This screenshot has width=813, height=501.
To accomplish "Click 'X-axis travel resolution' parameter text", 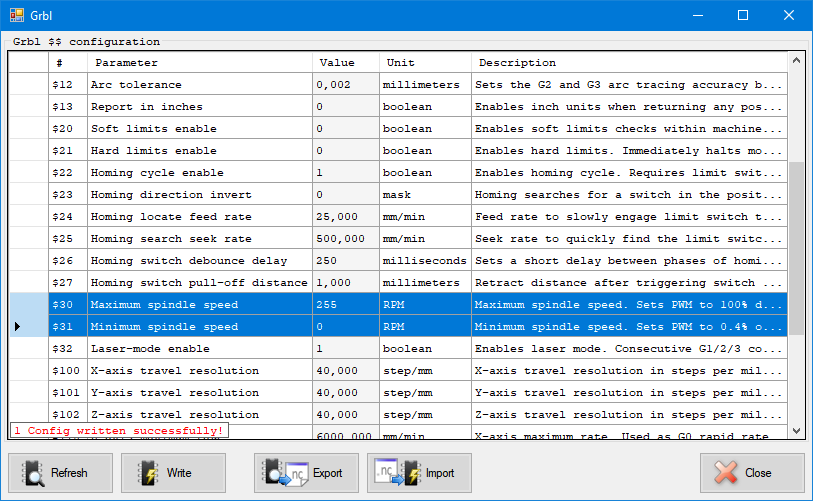I will pos(175,371).
